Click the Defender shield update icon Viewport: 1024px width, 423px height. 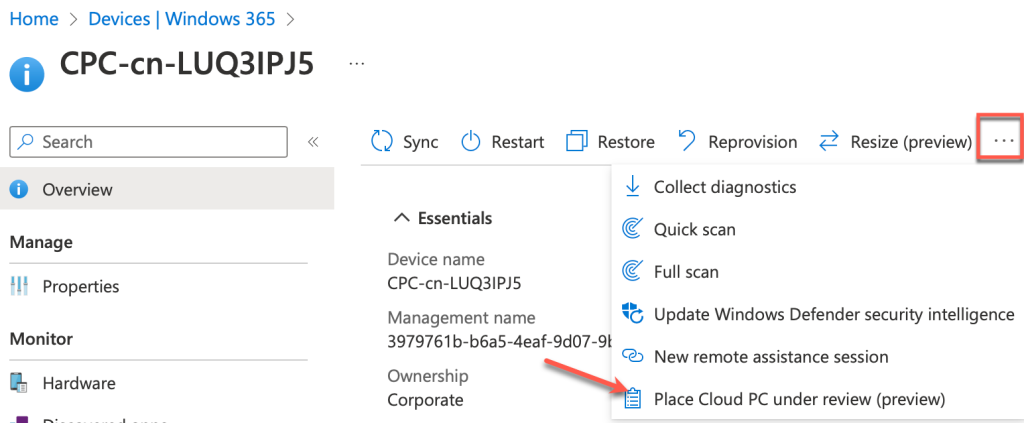click(633, 314)
